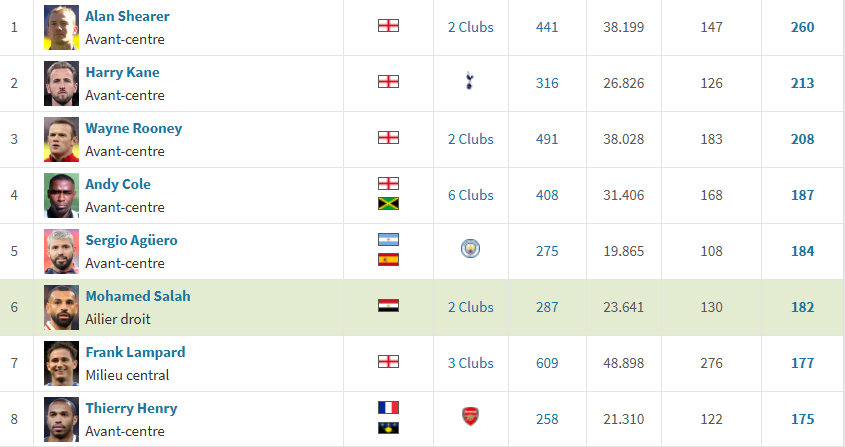Click Jamaica flag next to Andy Cole
This screenshot has height=447, width=845.
click(389, 204)
